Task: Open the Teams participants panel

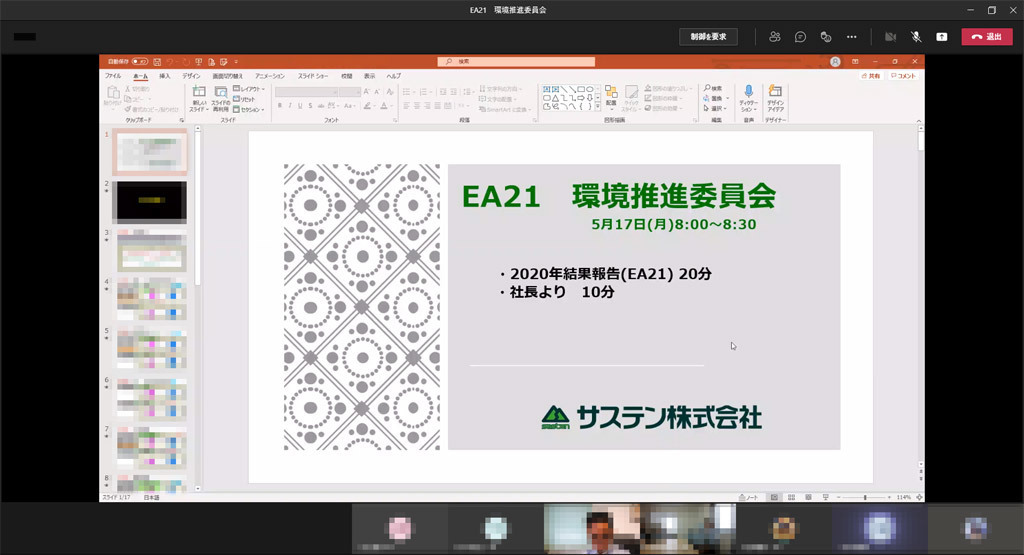Action: 775,37
